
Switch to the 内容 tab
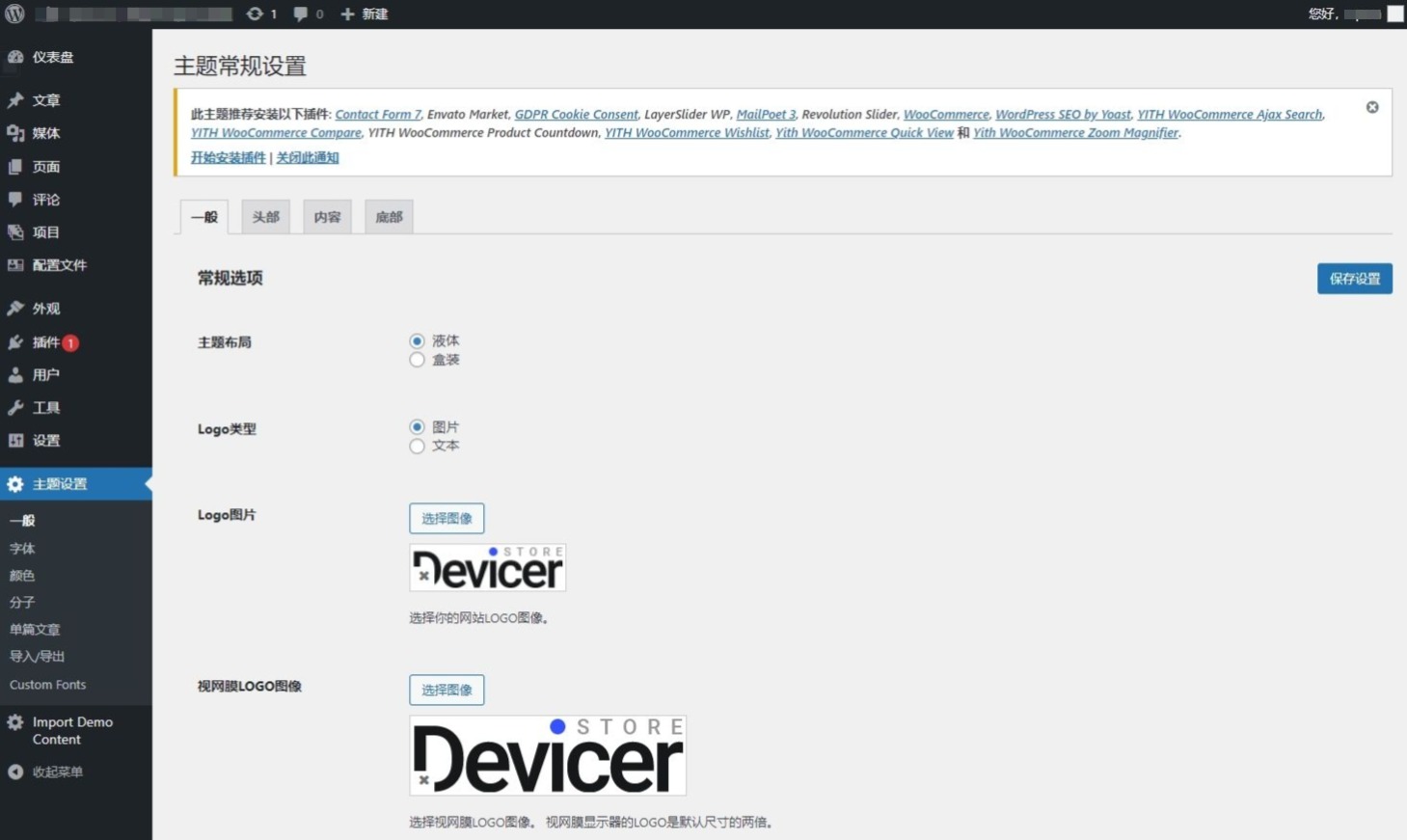coord(327,217)
